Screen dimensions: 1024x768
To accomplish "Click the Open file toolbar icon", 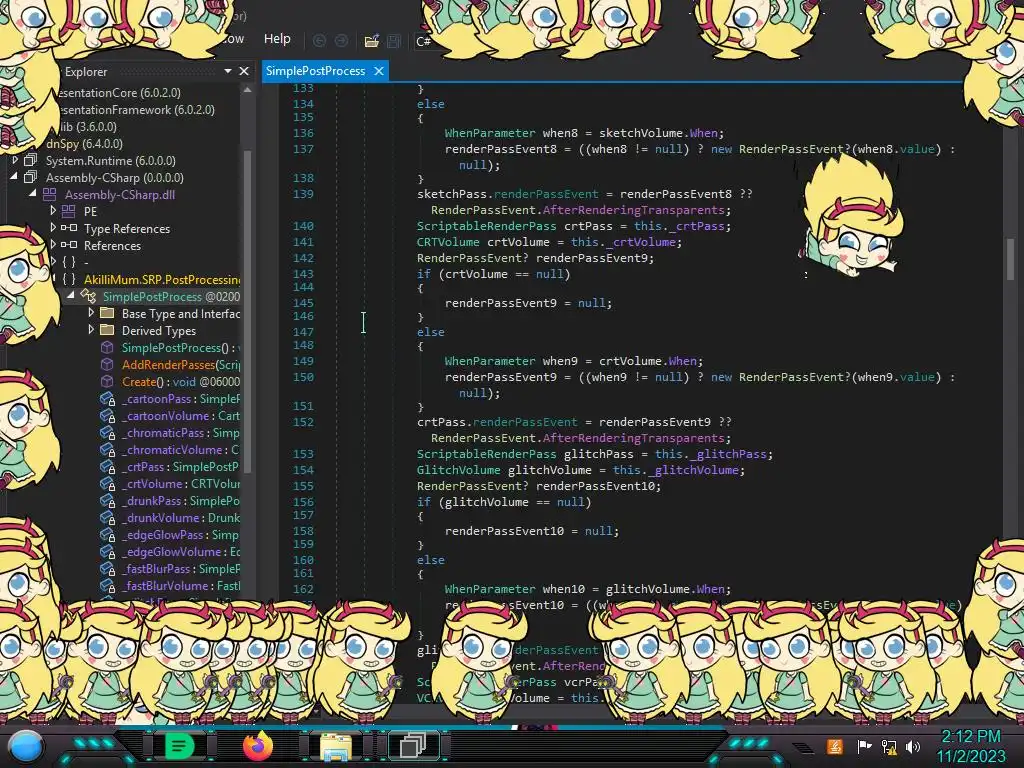I will pyautogui.click(x=372, y=41).
